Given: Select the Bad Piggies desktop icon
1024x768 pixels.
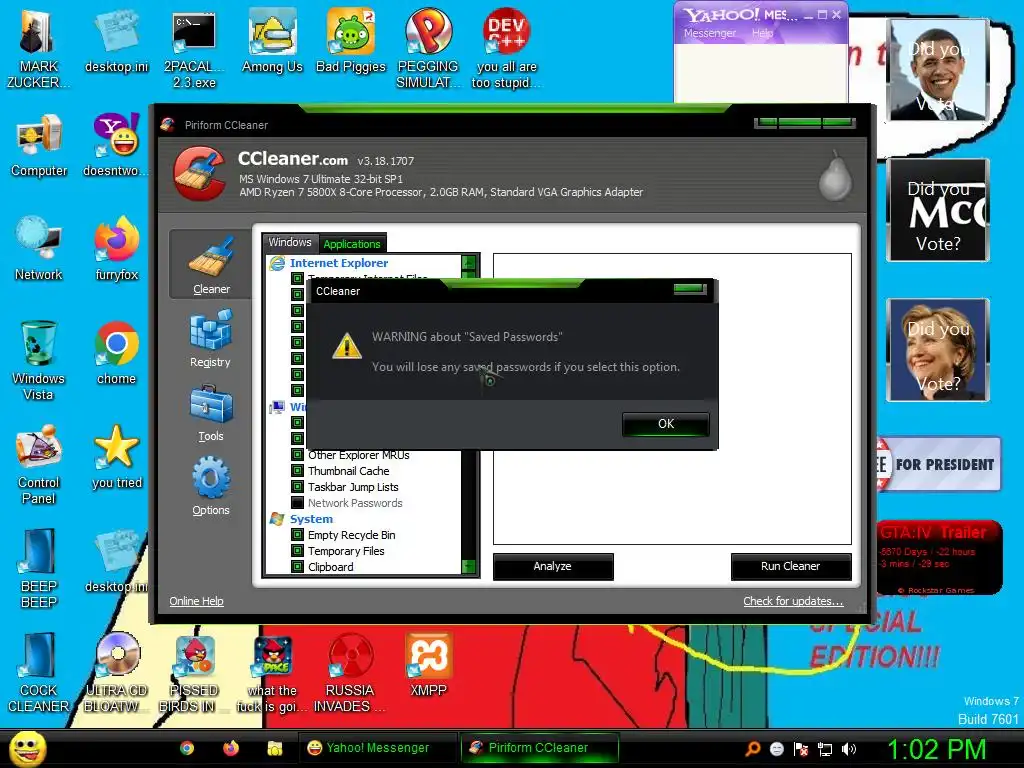Looking at the screenshot, I should pyautogui.click(x=351, y=42).
